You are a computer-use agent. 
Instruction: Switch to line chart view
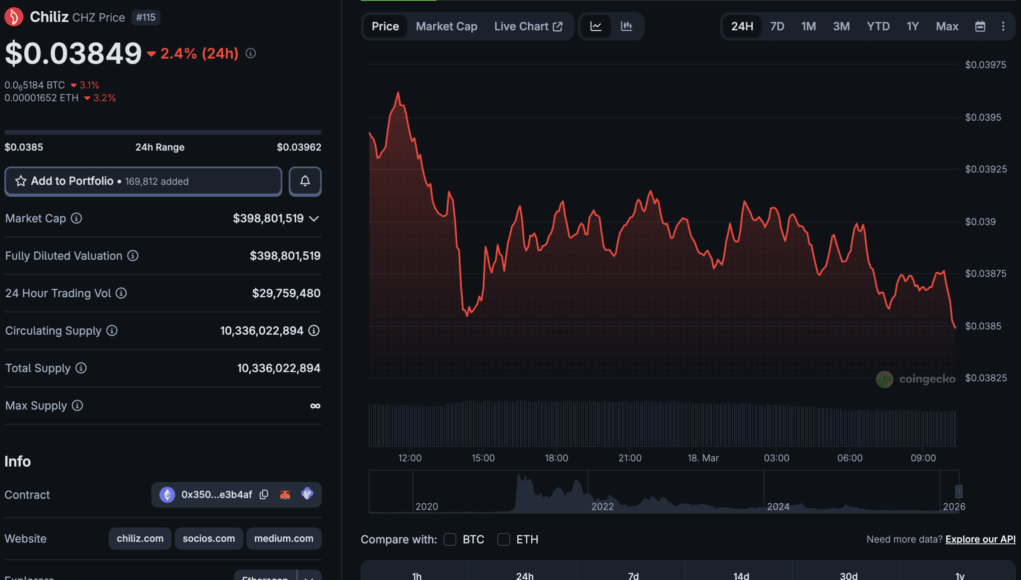pyautogui.click(x=596, y=26)
